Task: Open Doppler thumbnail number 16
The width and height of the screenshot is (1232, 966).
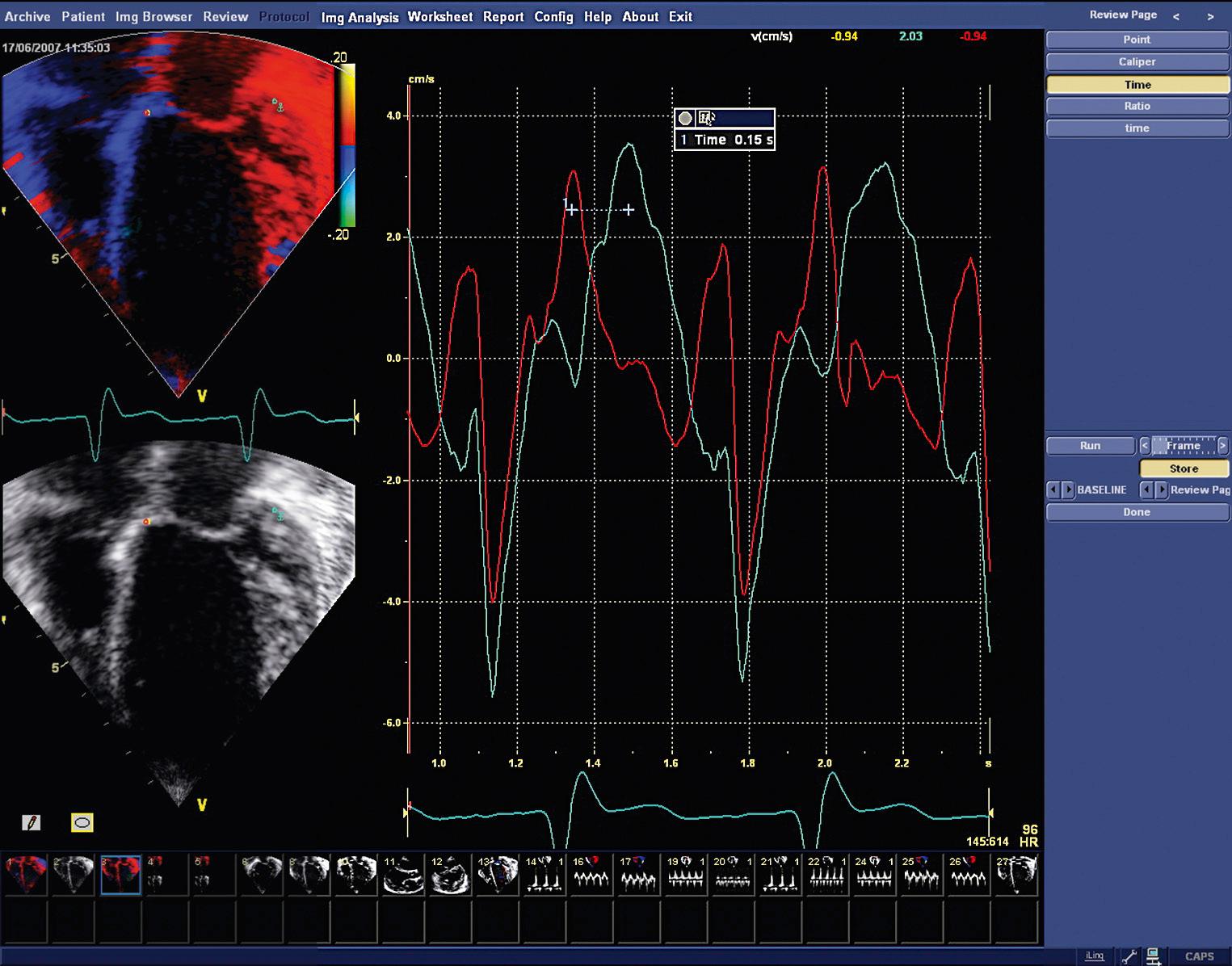Action: coord(591,876)
